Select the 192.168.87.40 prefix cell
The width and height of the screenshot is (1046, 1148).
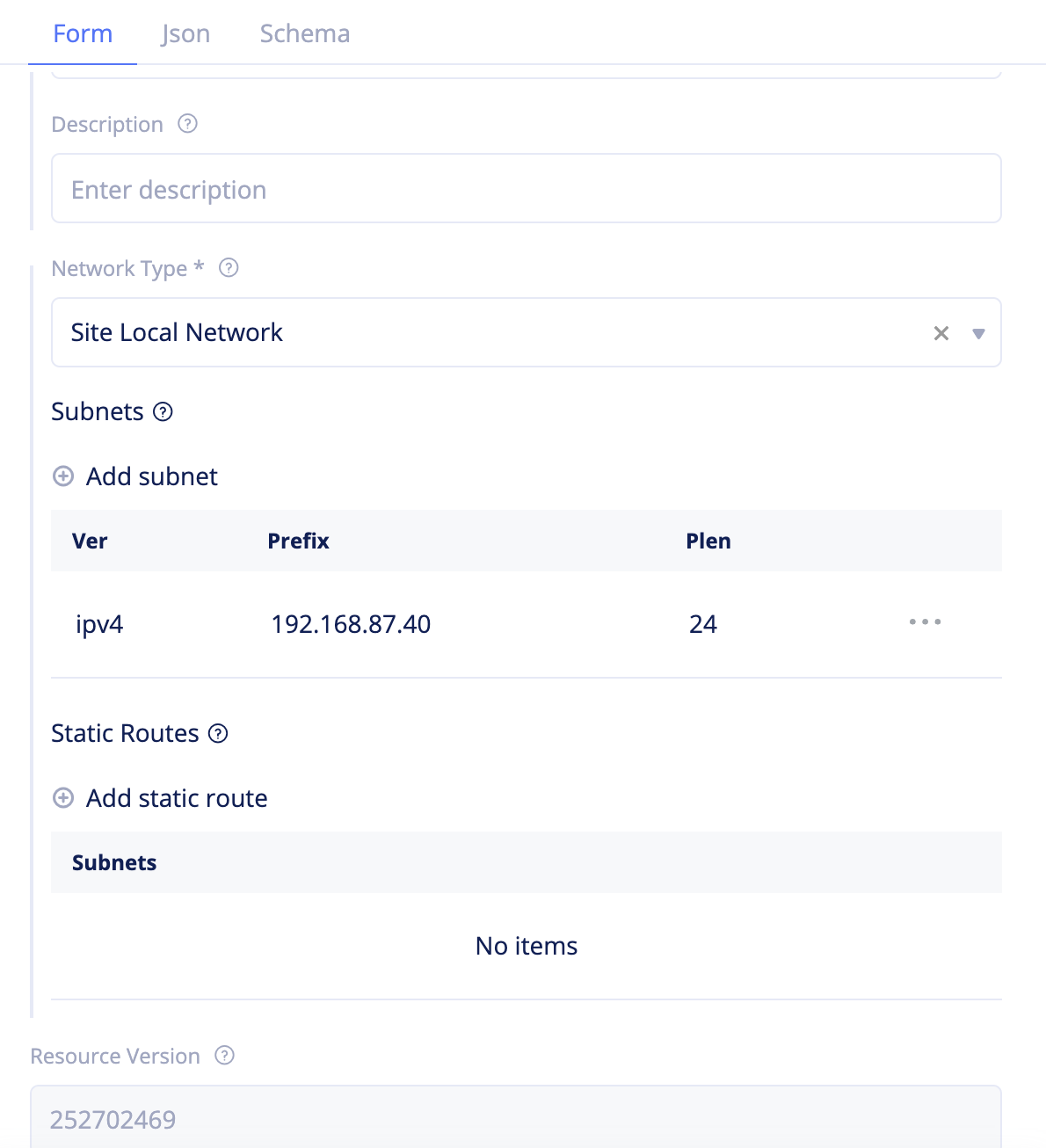click(x=351, y=624)
